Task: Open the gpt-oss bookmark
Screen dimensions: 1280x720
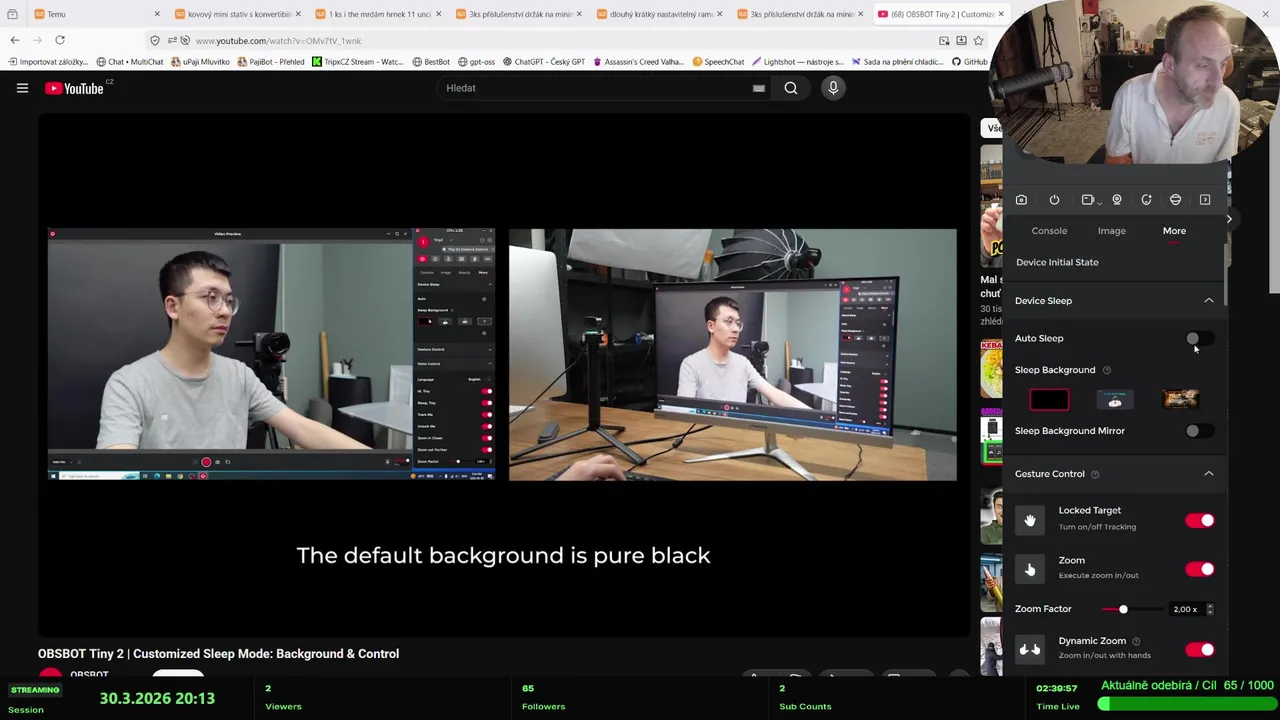Action: click(x=477, y=62)
